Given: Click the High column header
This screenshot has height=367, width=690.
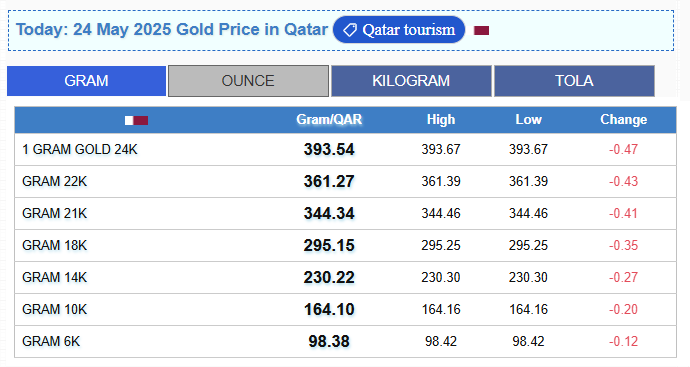Looking at the screenshot, I should tap(441, 120).
